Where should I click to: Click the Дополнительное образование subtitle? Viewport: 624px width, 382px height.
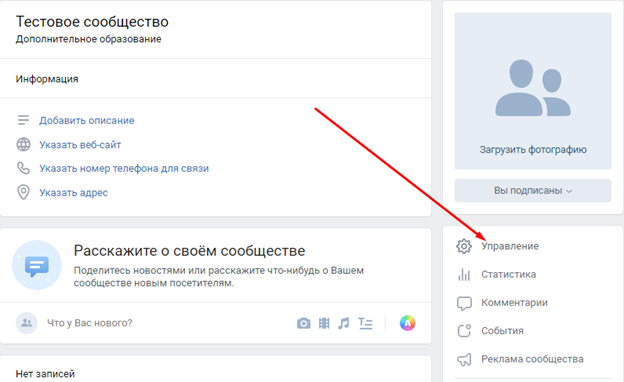(x=88, y=39)
